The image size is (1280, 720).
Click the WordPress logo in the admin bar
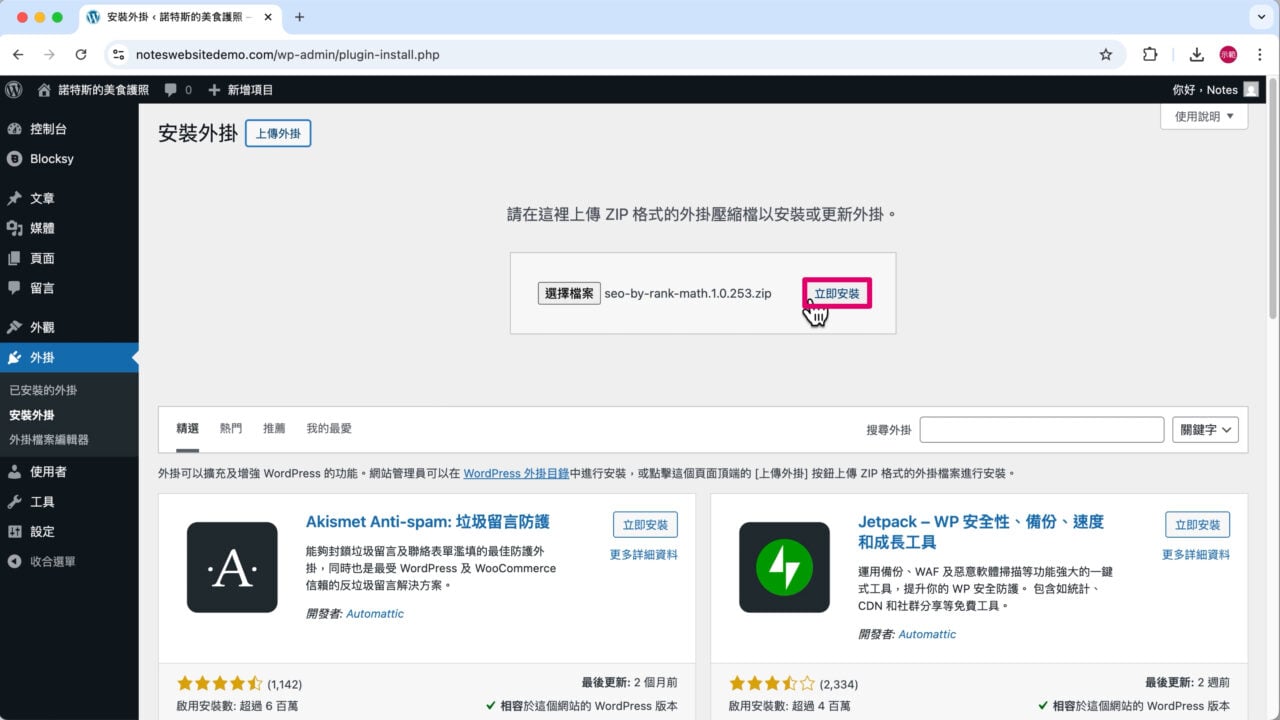point(14,89)
